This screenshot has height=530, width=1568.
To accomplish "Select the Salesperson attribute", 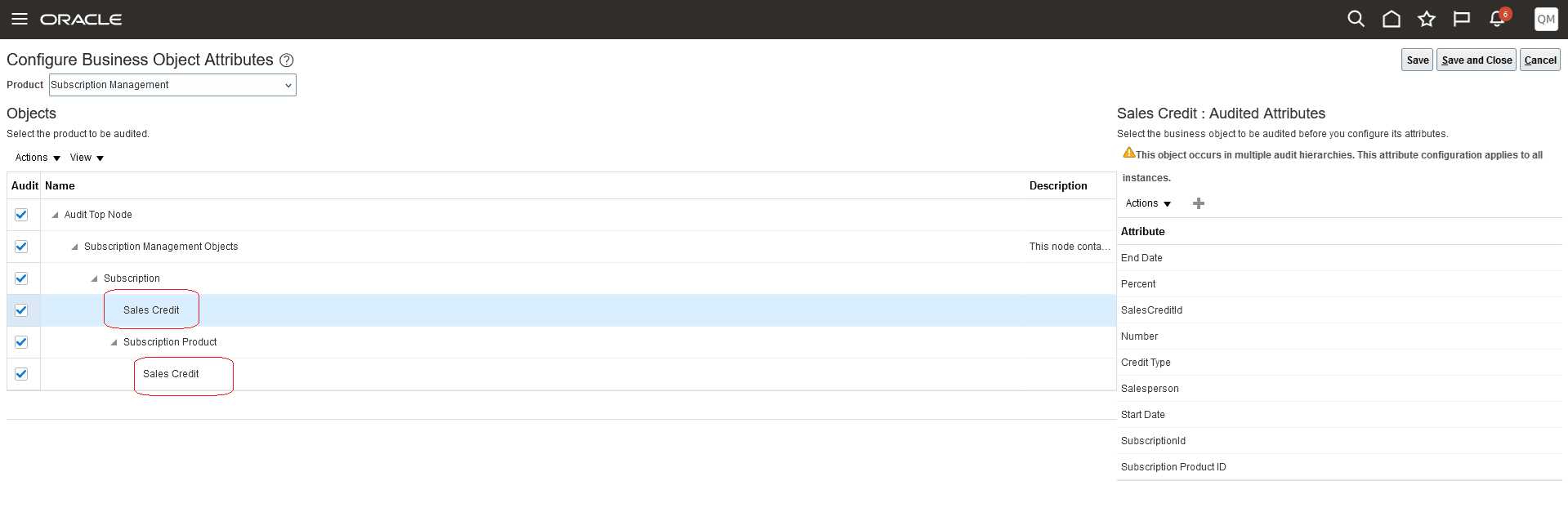I will [x=1150, y=389].
